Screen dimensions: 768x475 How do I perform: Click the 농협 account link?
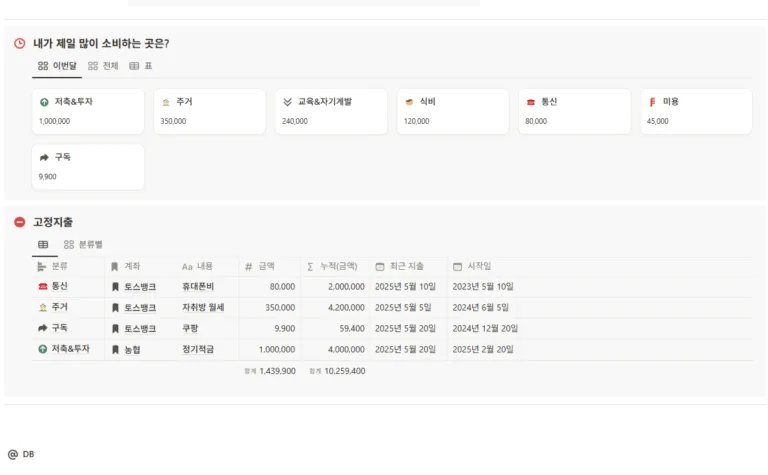(132, 350)
